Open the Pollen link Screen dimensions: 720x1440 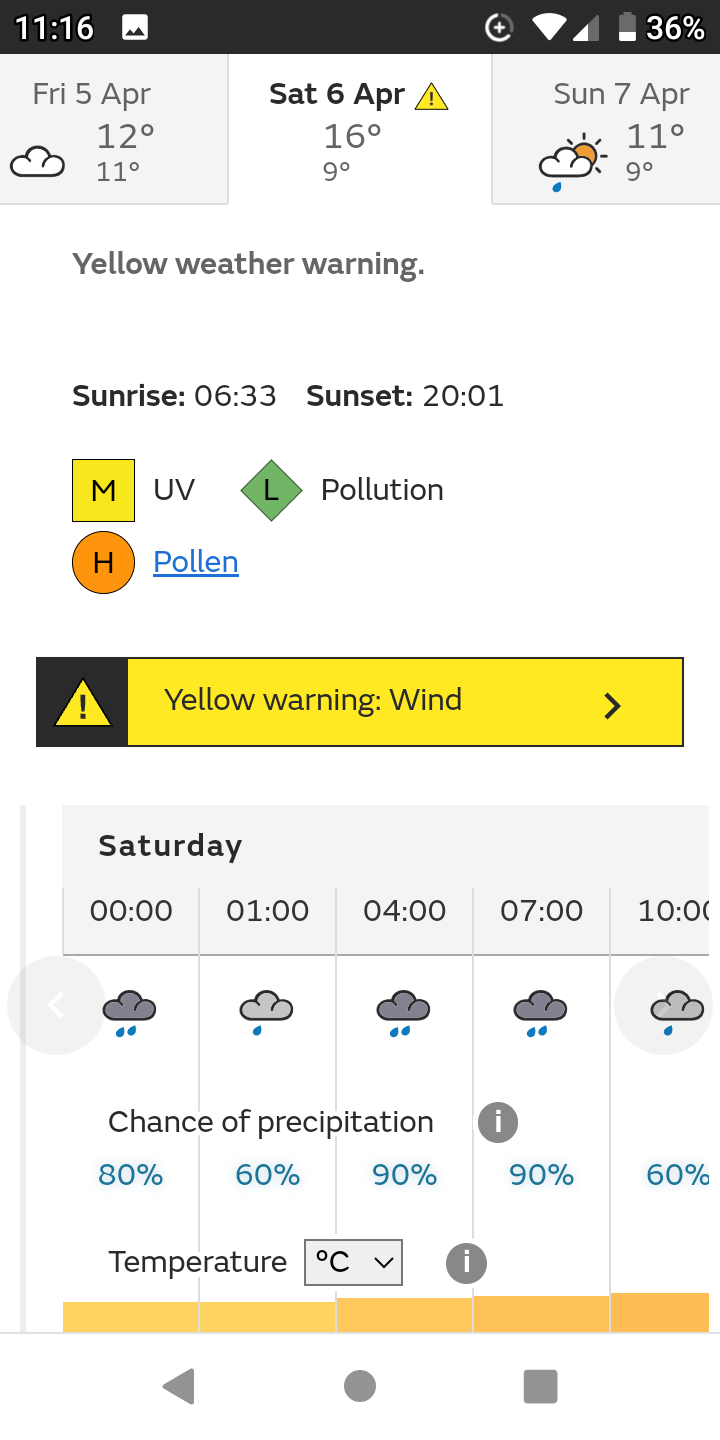coord(196,562)
